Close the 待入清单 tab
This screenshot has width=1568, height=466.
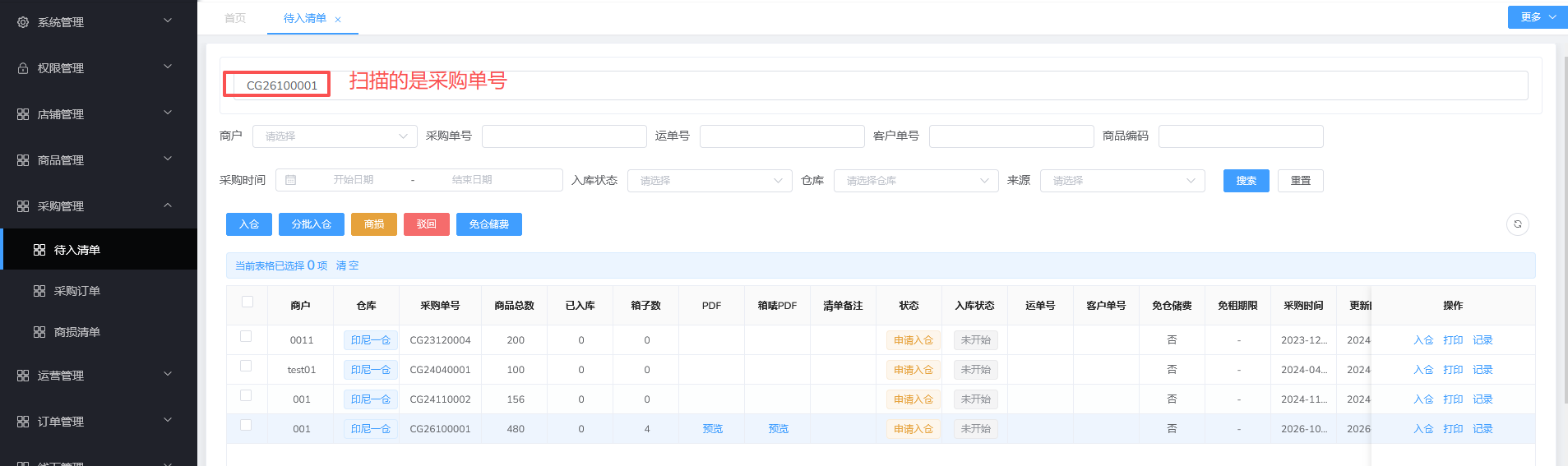338,19
